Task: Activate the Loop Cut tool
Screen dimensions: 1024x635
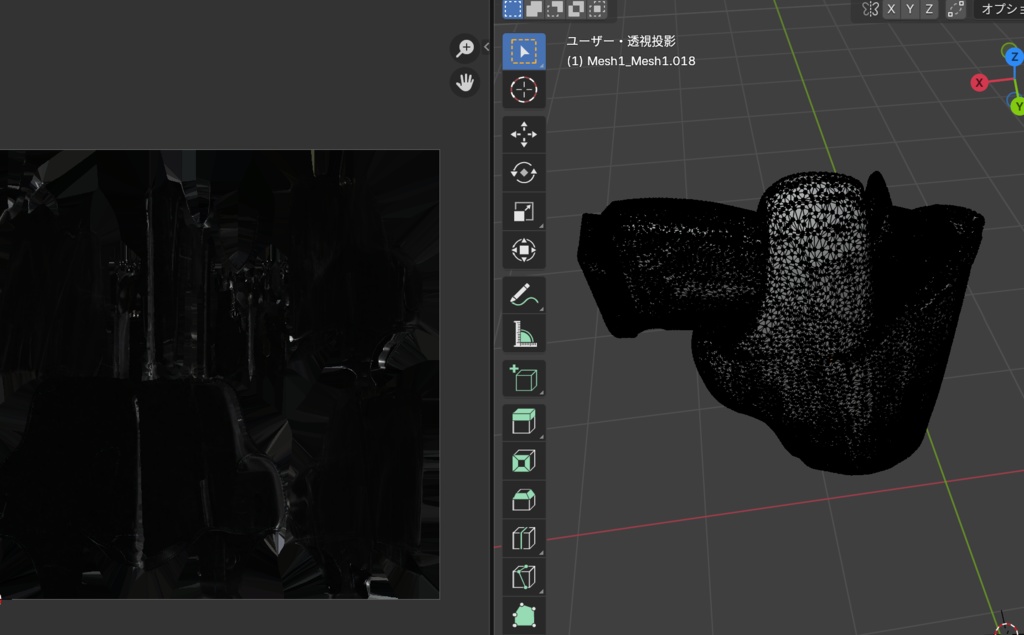Action: (523, 539)
